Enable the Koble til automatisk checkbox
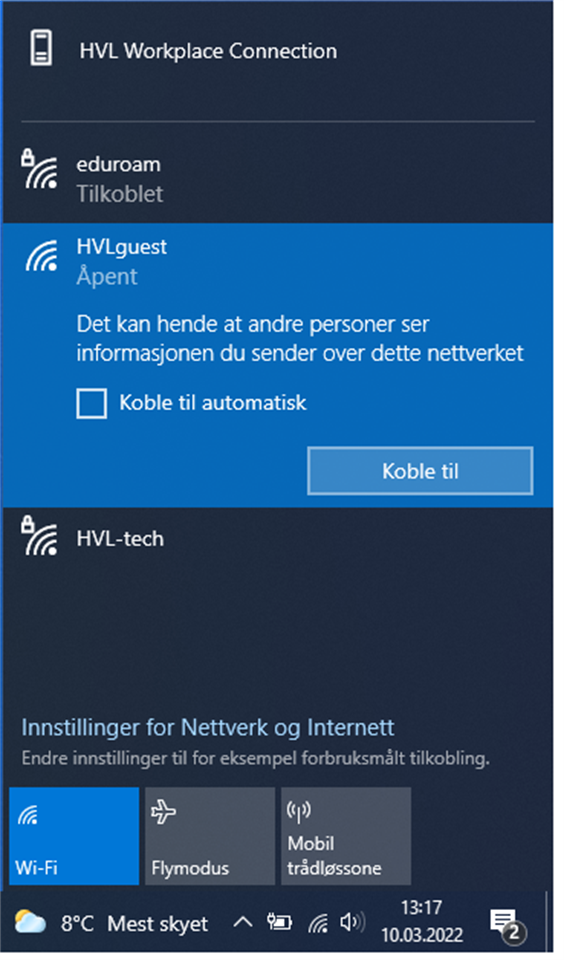The image size is (564, 960). pos(92,403)
